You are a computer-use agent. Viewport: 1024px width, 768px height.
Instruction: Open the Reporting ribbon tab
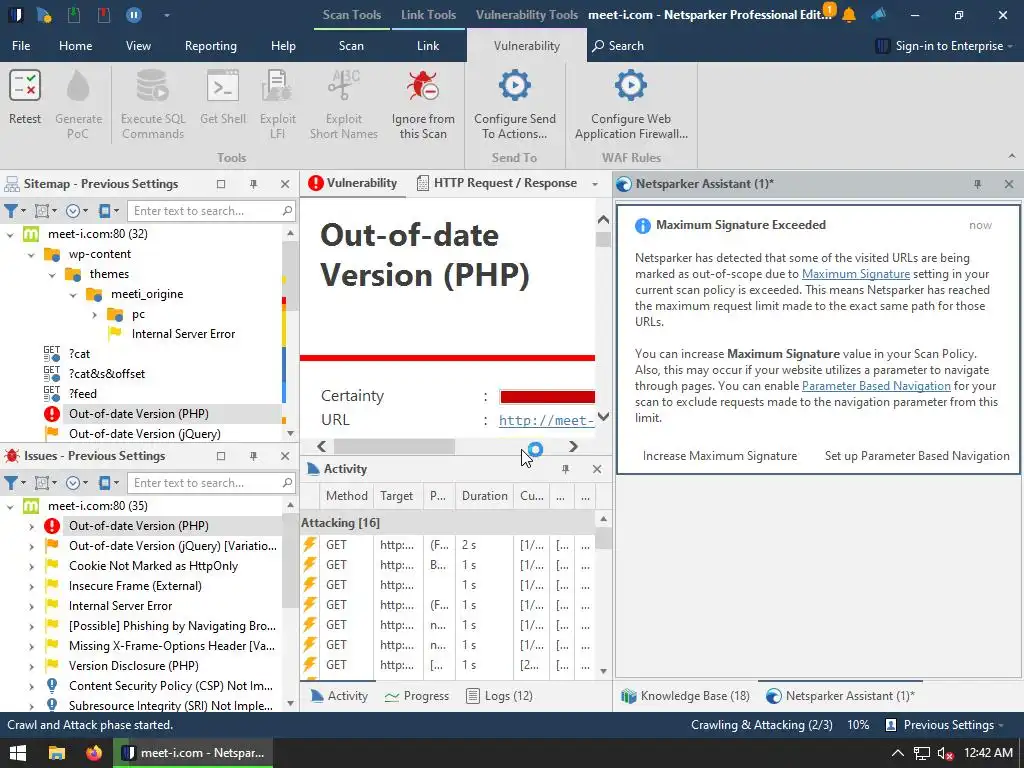click(x=210, y=46)
